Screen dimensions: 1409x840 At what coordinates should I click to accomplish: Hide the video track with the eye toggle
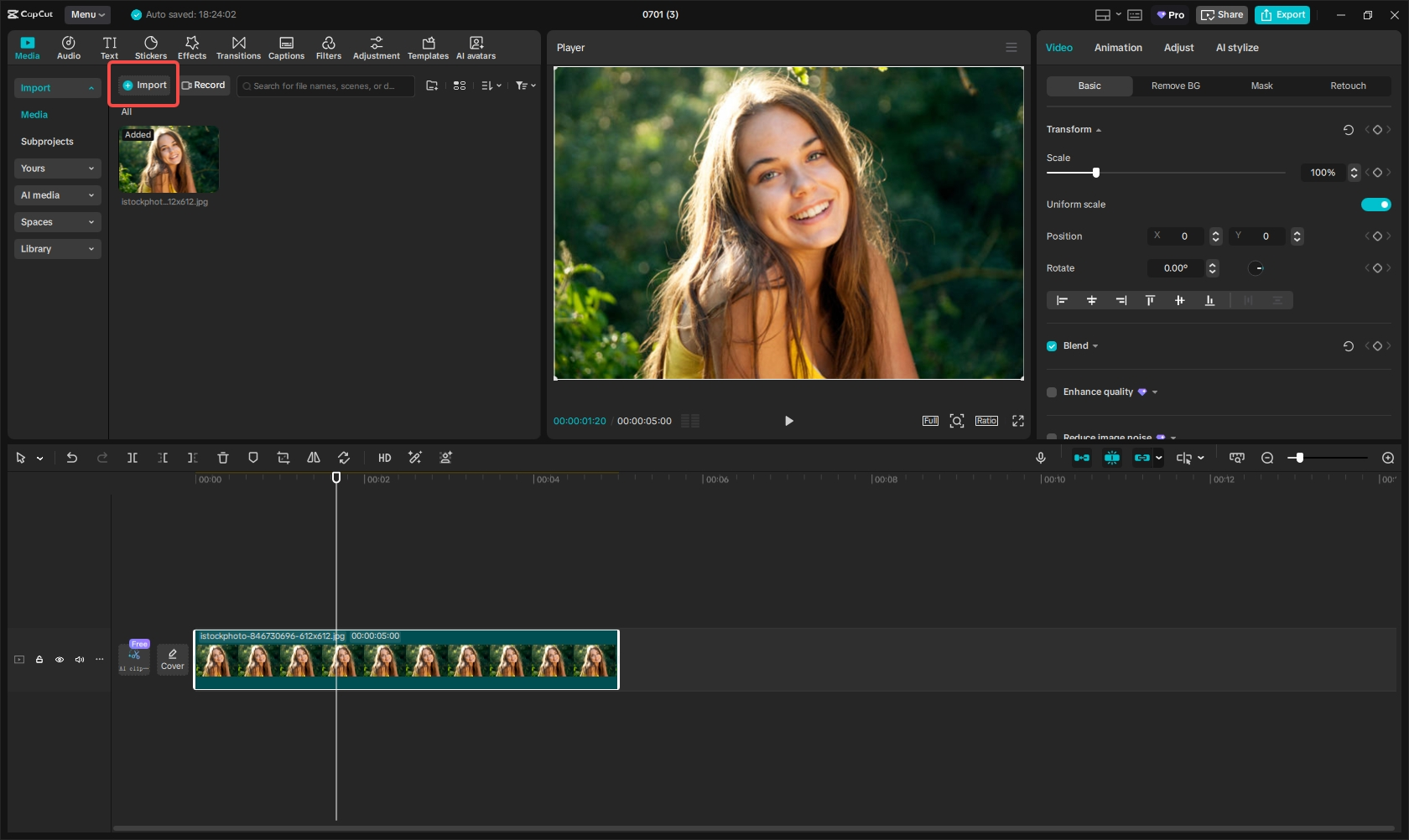pyautogui.click(x=60, y=660)
